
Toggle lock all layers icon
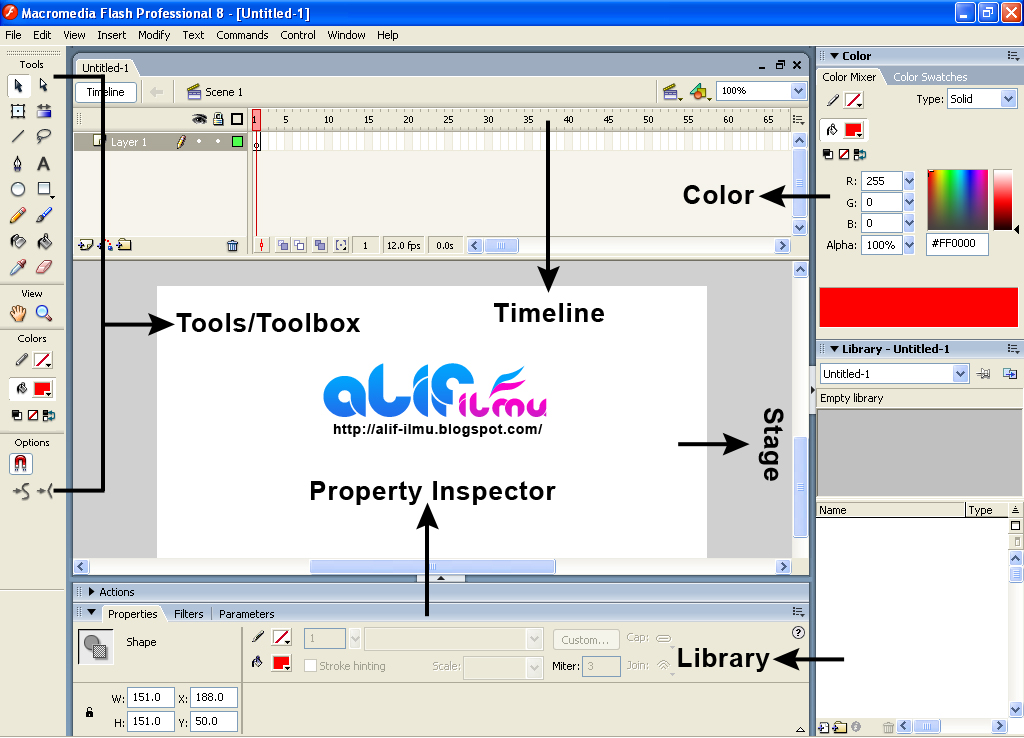[218, 119]
